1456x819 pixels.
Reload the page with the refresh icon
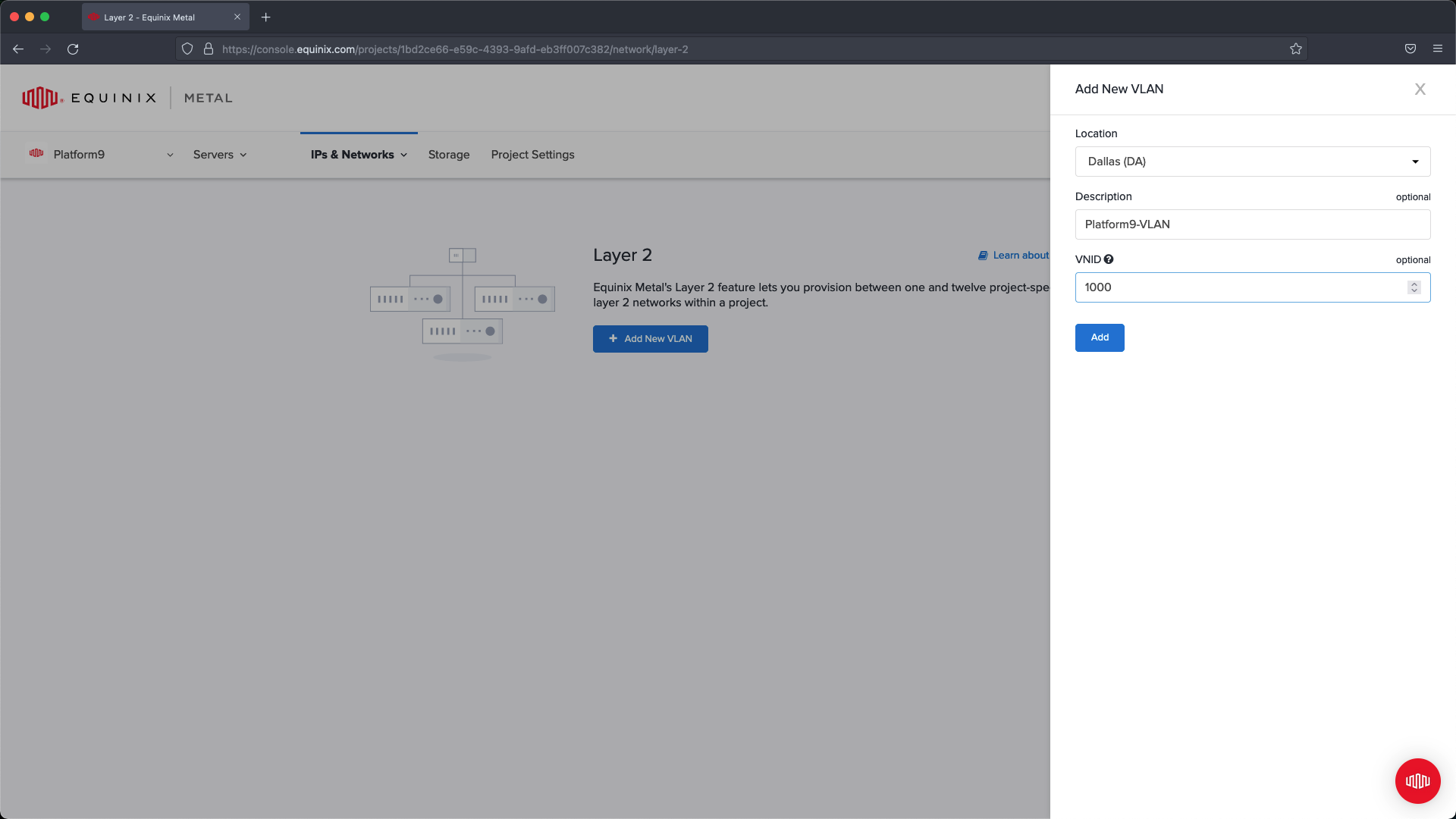click(73, 49)
